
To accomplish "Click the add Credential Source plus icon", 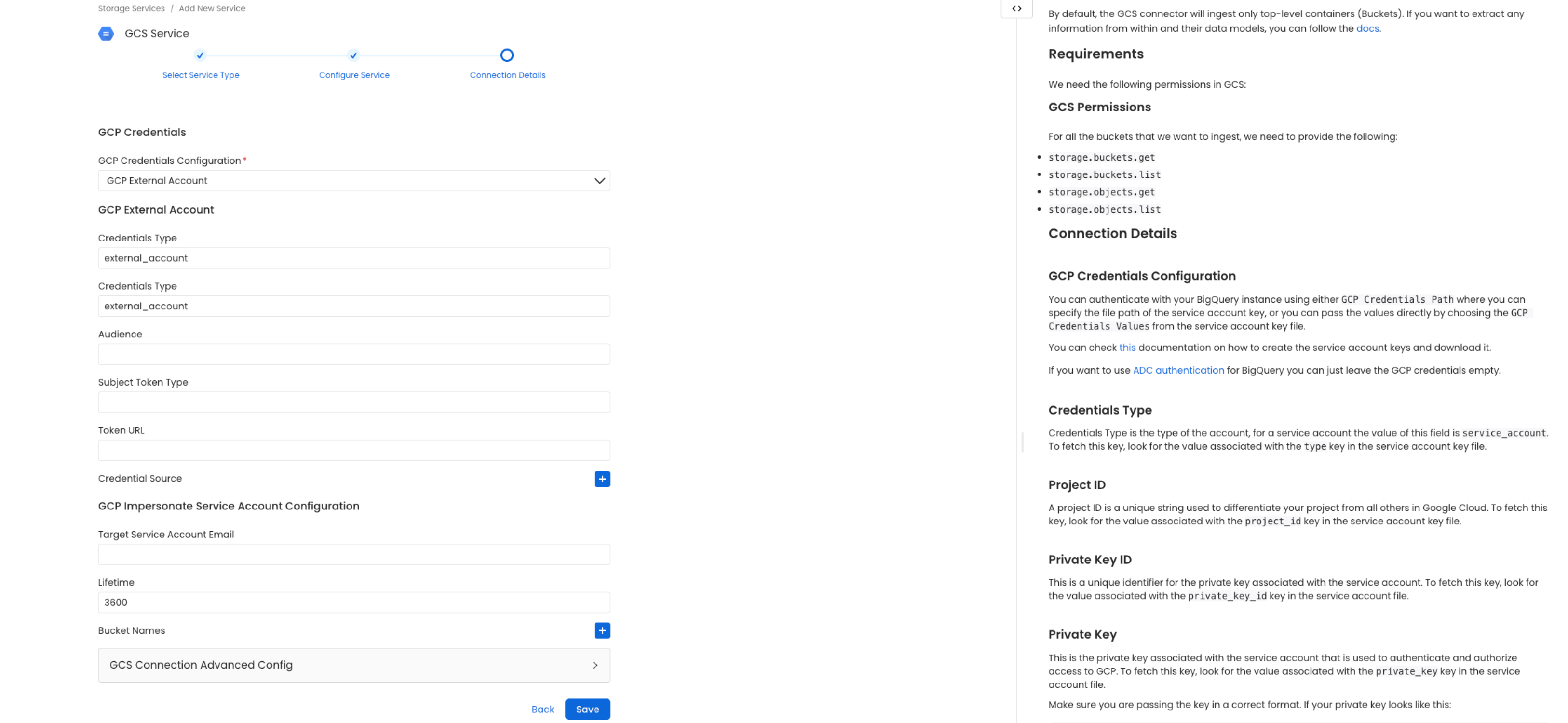I will pyautogui.click(x=601, y=479).
